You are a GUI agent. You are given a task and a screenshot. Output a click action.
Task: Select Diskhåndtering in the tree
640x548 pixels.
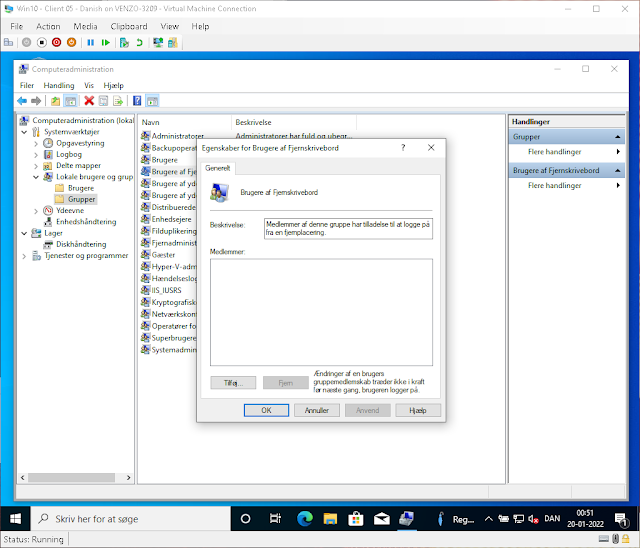pyautogui.click(x=81, y=244)
